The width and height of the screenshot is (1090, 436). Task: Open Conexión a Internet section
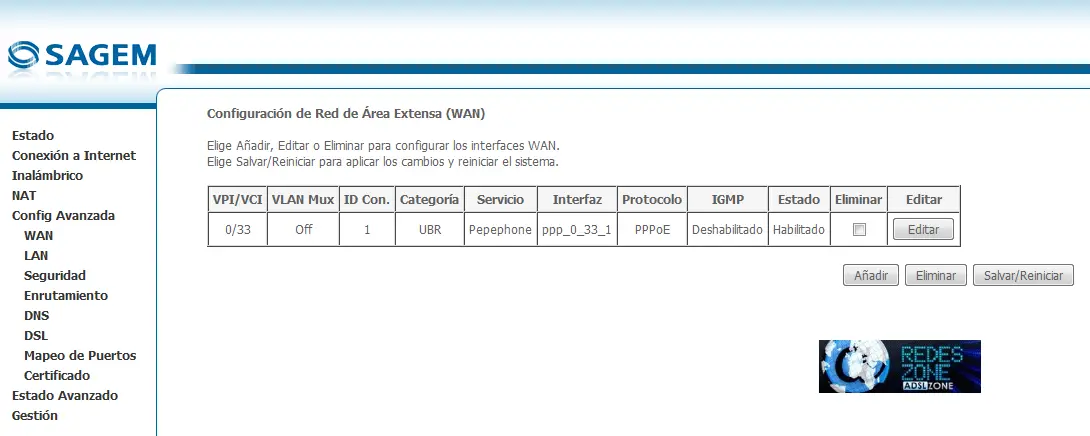(74, 156)
